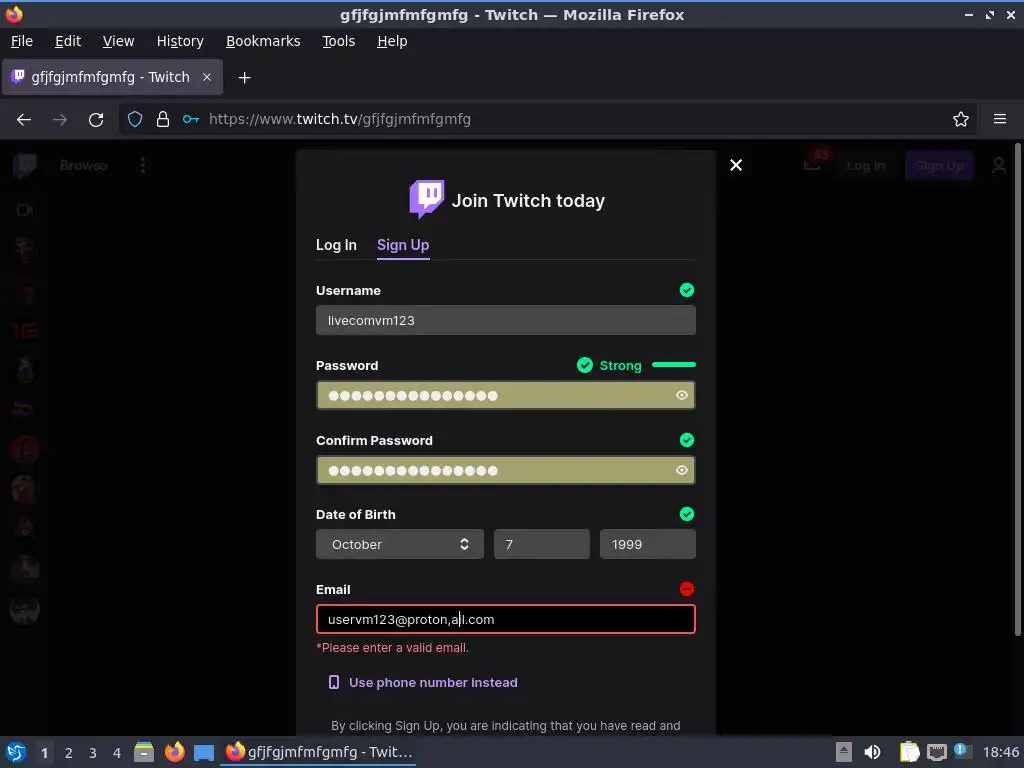Click the birth year field showing 1999
The height and width of the screenshot is (768, 1024).
pyautogui.click(x=647, y=544)
